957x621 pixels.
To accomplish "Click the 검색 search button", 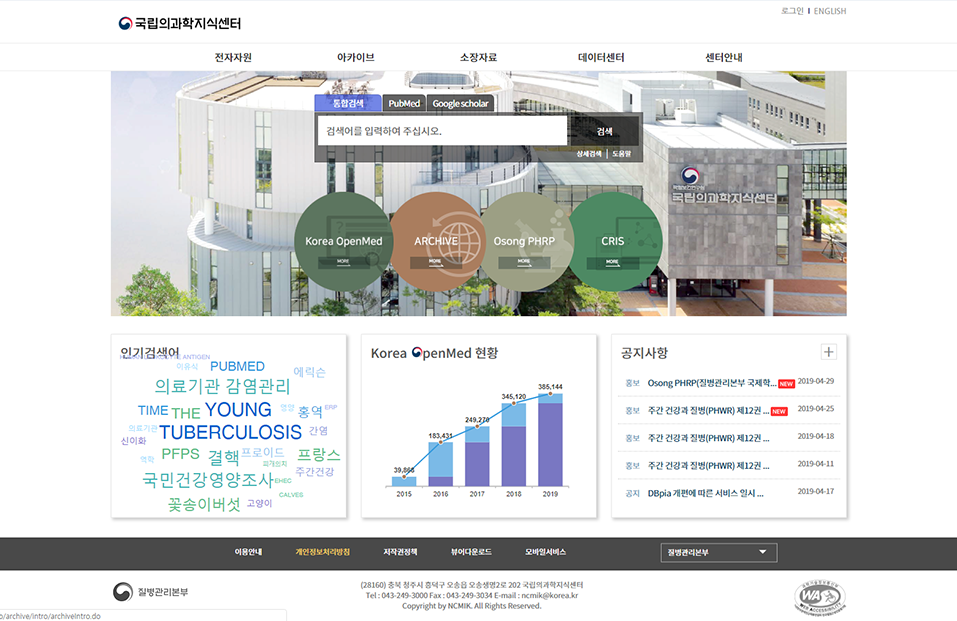I will coord(604,131).
